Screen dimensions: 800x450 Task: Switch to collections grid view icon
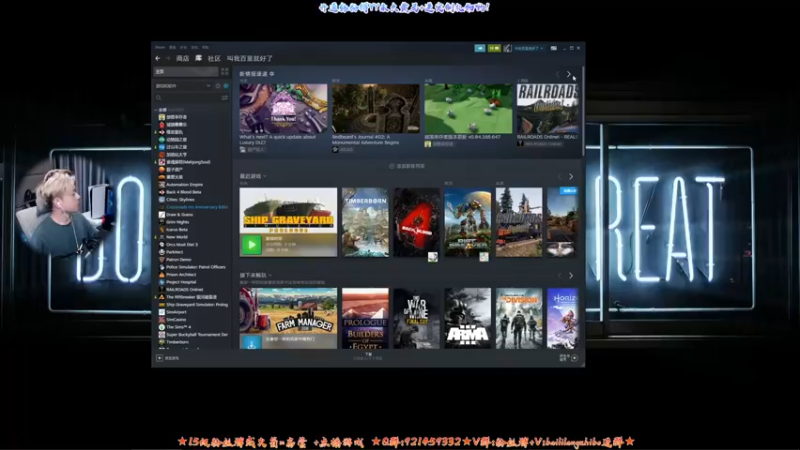[x=224, y=71]
